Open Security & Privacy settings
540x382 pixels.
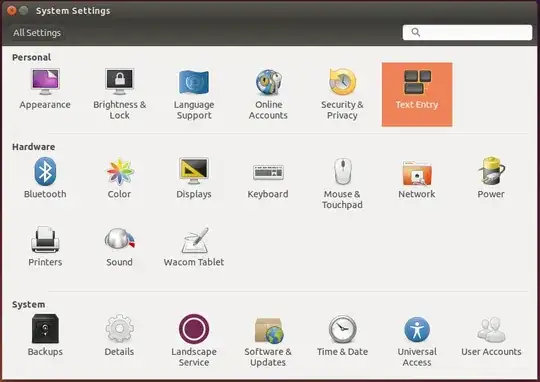point(342,94)
